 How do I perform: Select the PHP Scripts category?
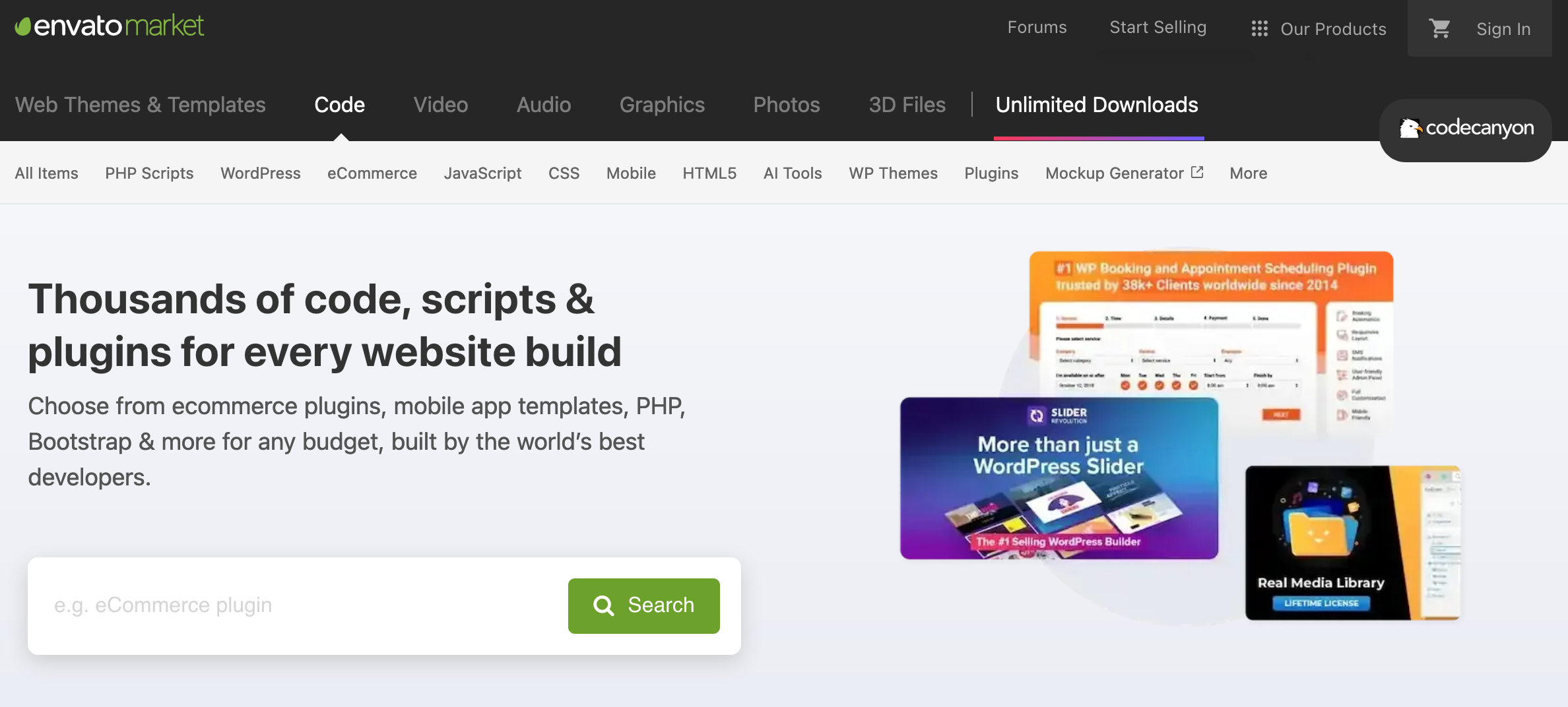(149, 173)
